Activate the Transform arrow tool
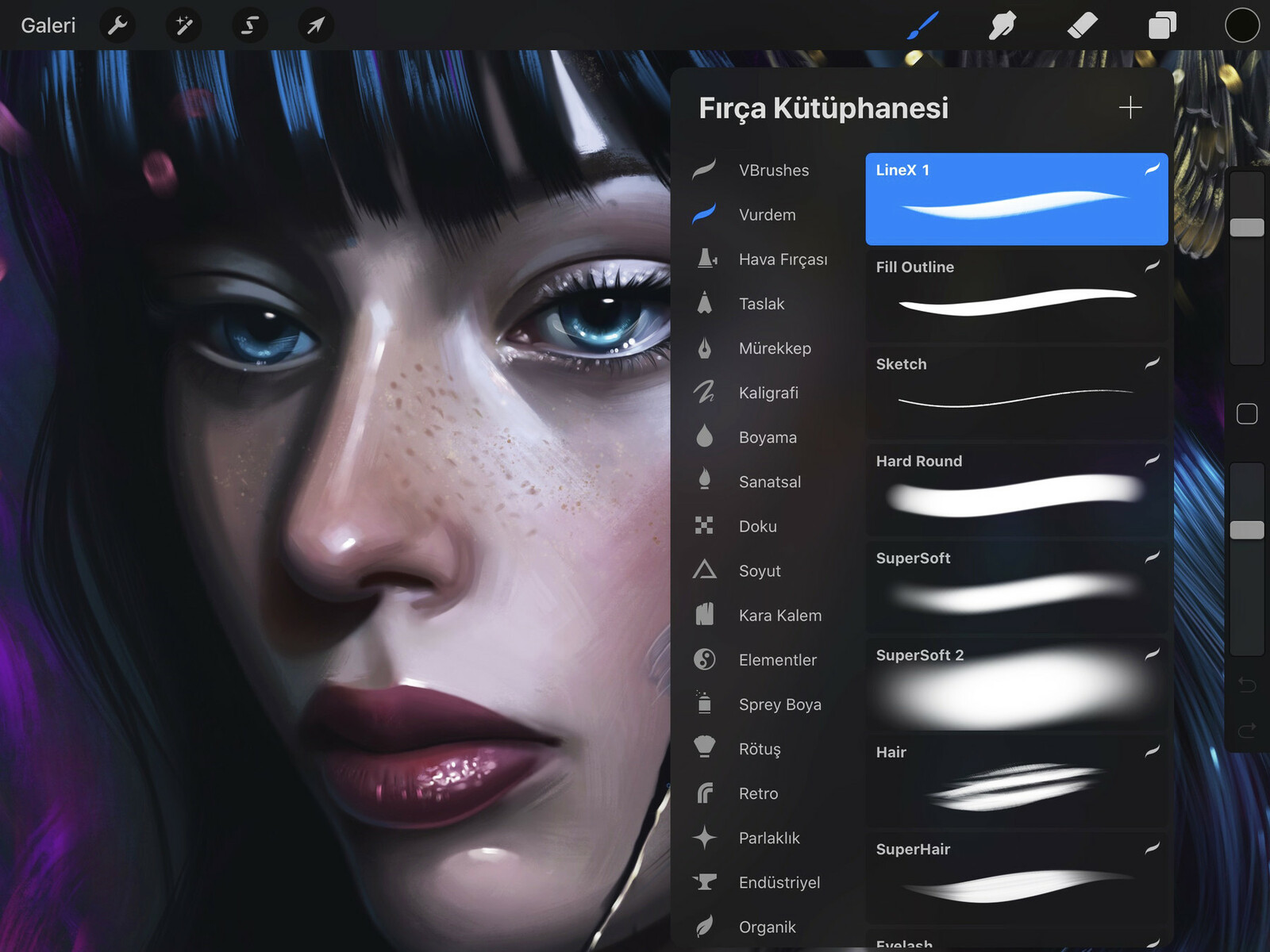Image resolution: width=1270 pixels, height=952 pixels. point(315,25)
